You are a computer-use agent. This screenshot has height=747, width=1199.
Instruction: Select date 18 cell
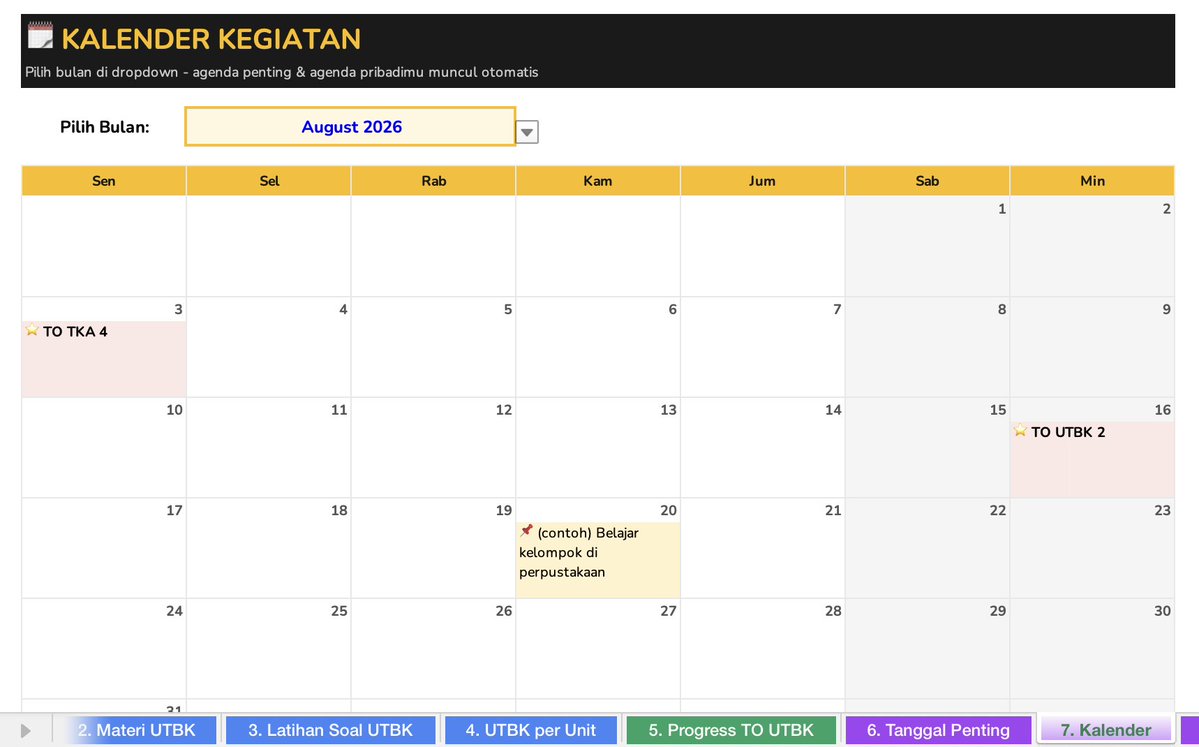(268, 548)
